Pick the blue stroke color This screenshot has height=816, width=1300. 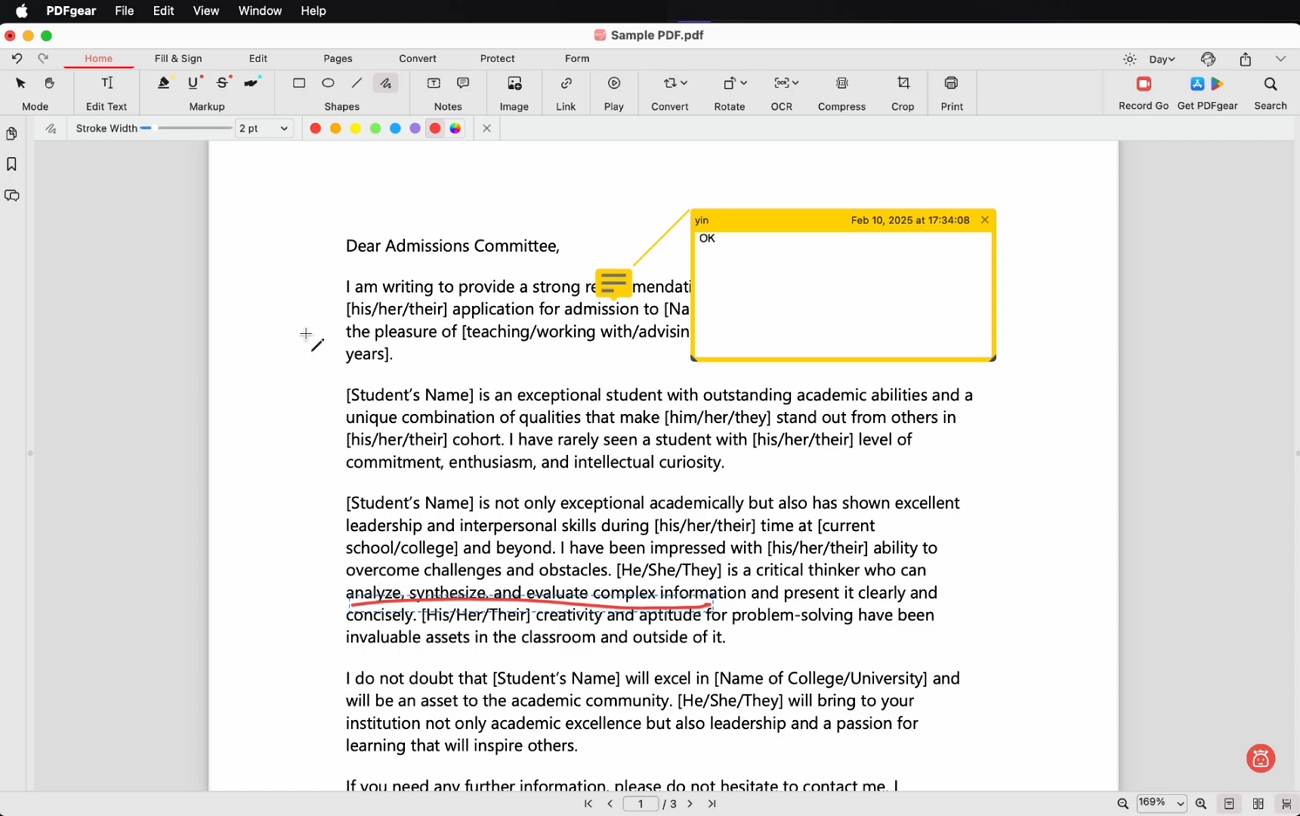click(x=395, y=129)
